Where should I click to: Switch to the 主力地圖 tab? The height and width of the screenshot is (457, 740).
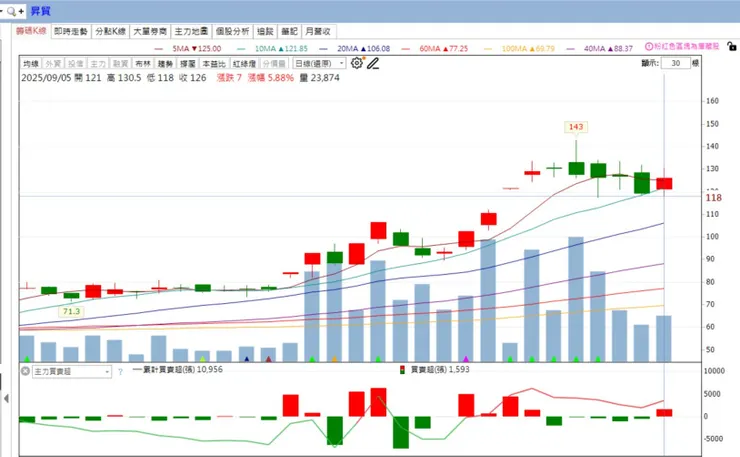tap(191, 31)
